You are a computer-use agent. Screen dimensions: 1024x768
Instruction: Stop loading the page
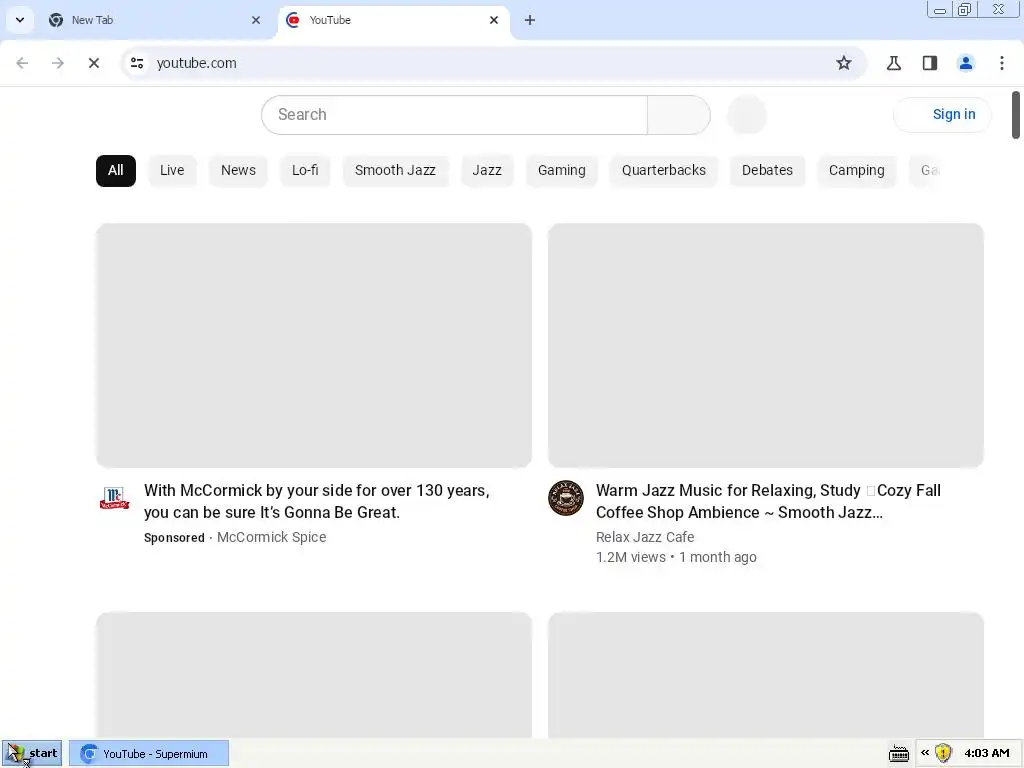[x=93, y=63]
